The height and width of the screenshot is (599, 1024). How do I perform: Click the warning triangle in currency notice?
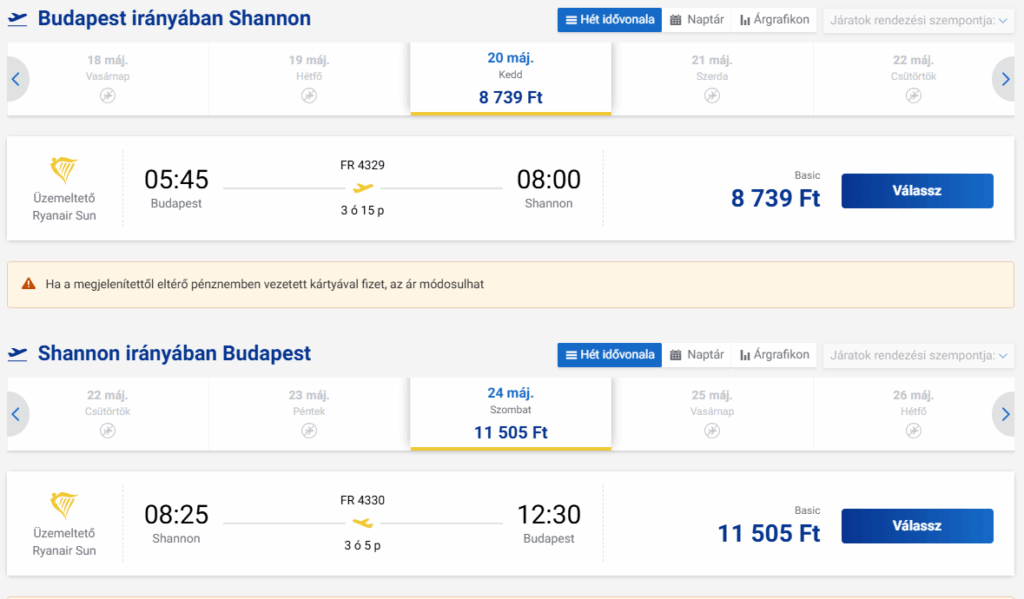[29, 284]
